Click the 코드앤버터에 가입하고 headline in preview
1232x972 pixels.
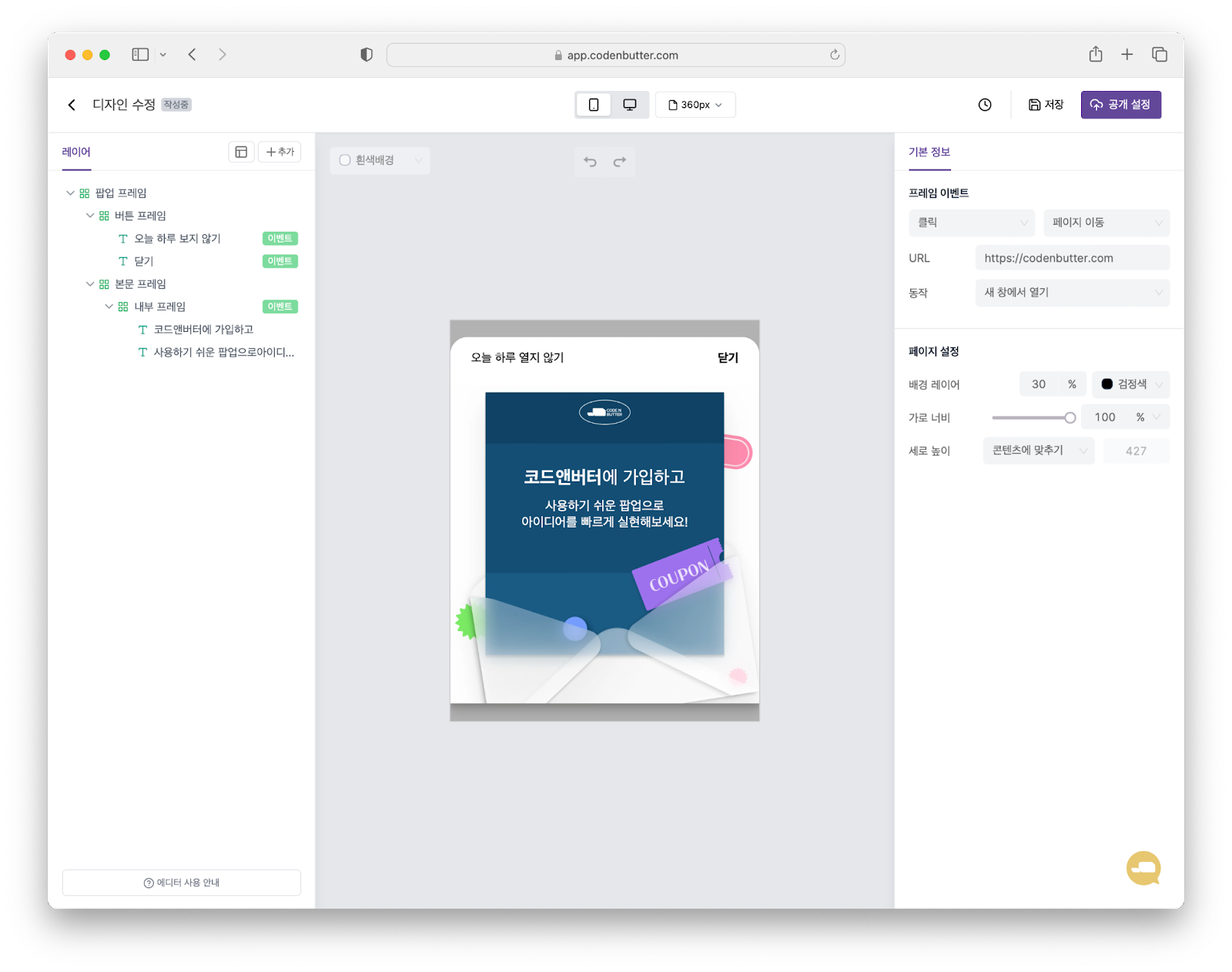coord(604,478)
